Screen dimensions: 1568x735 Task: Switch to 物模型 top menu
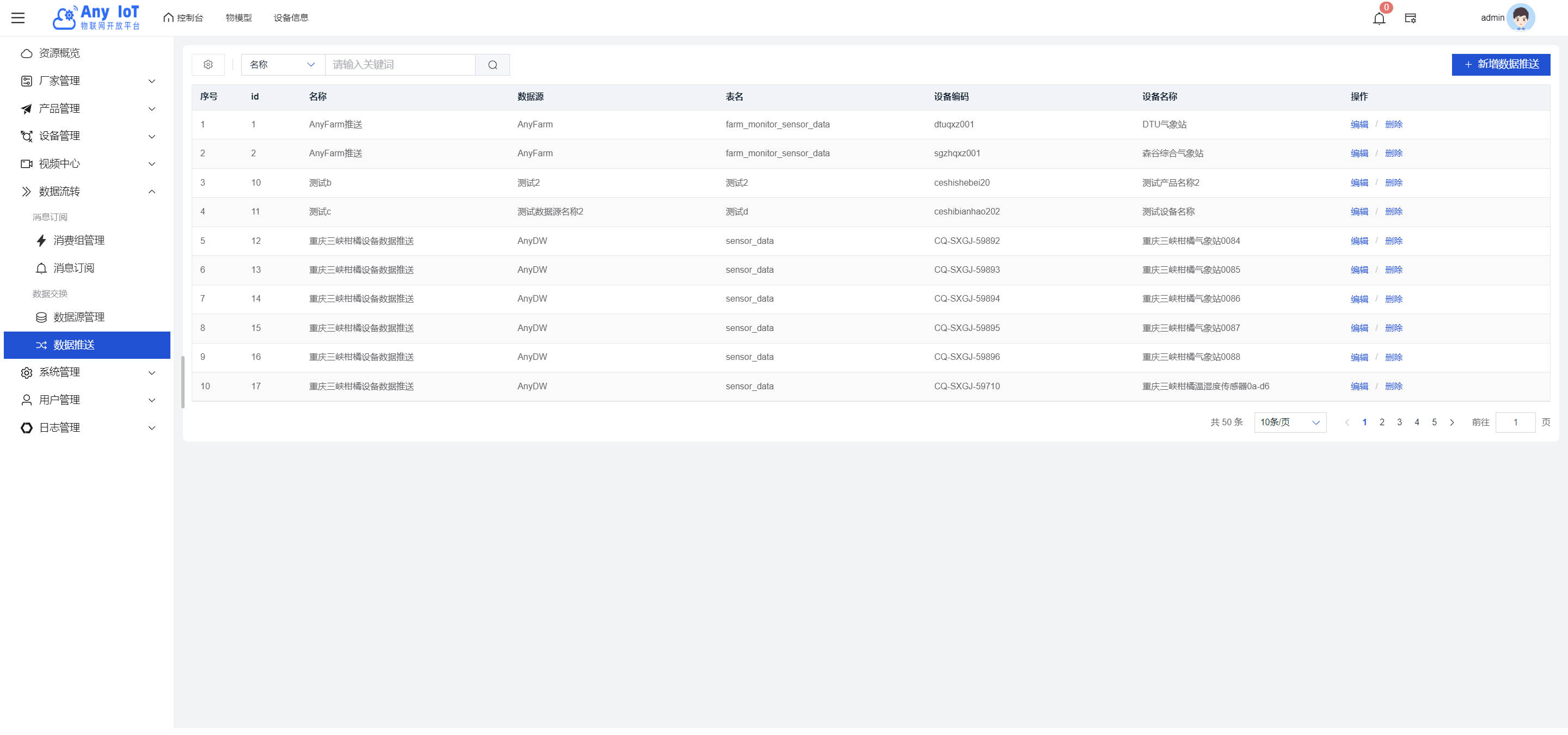(x=238, y=17)
